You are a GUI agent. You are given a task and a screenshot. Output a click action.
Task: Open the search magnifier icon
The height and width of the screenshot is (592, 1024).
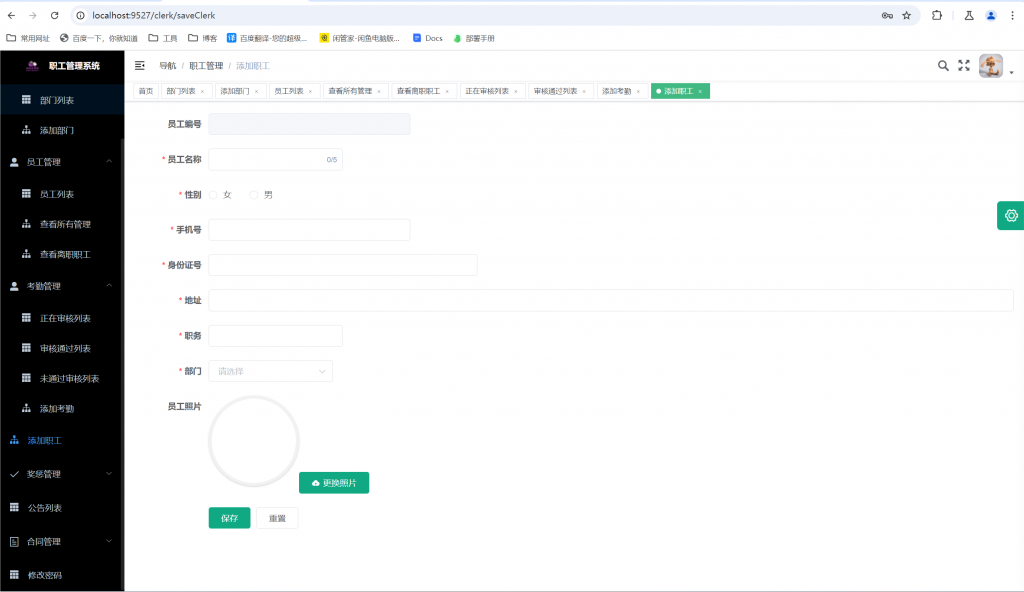[x=943, y=66]
